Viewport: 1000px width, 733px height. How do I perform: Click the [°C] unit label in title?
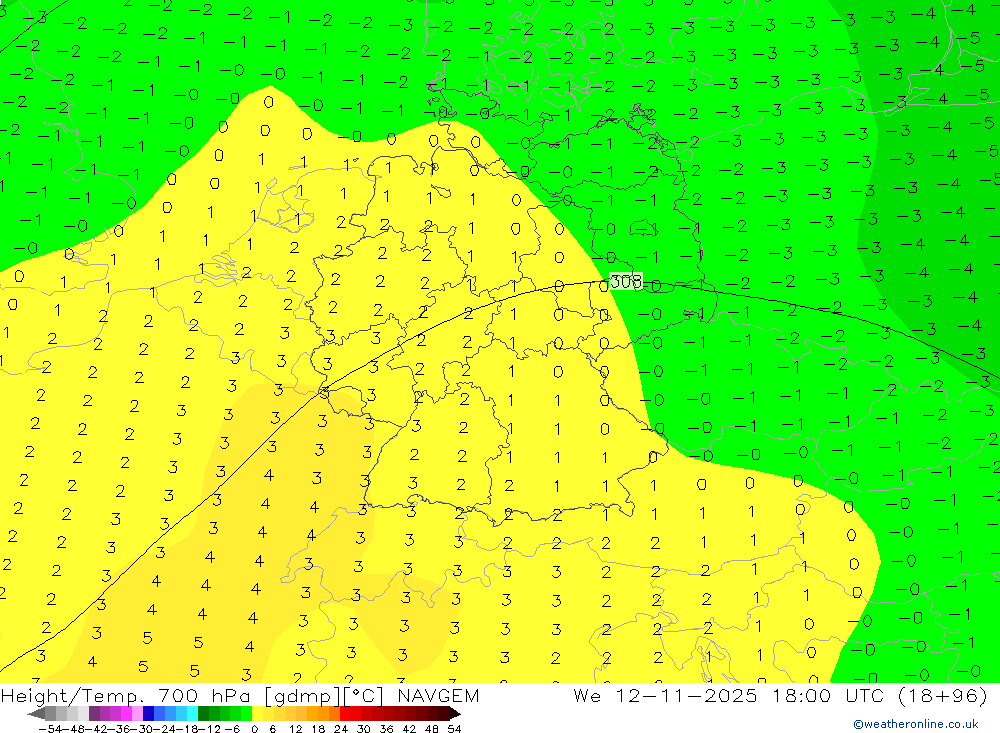(x=364, y=695)
